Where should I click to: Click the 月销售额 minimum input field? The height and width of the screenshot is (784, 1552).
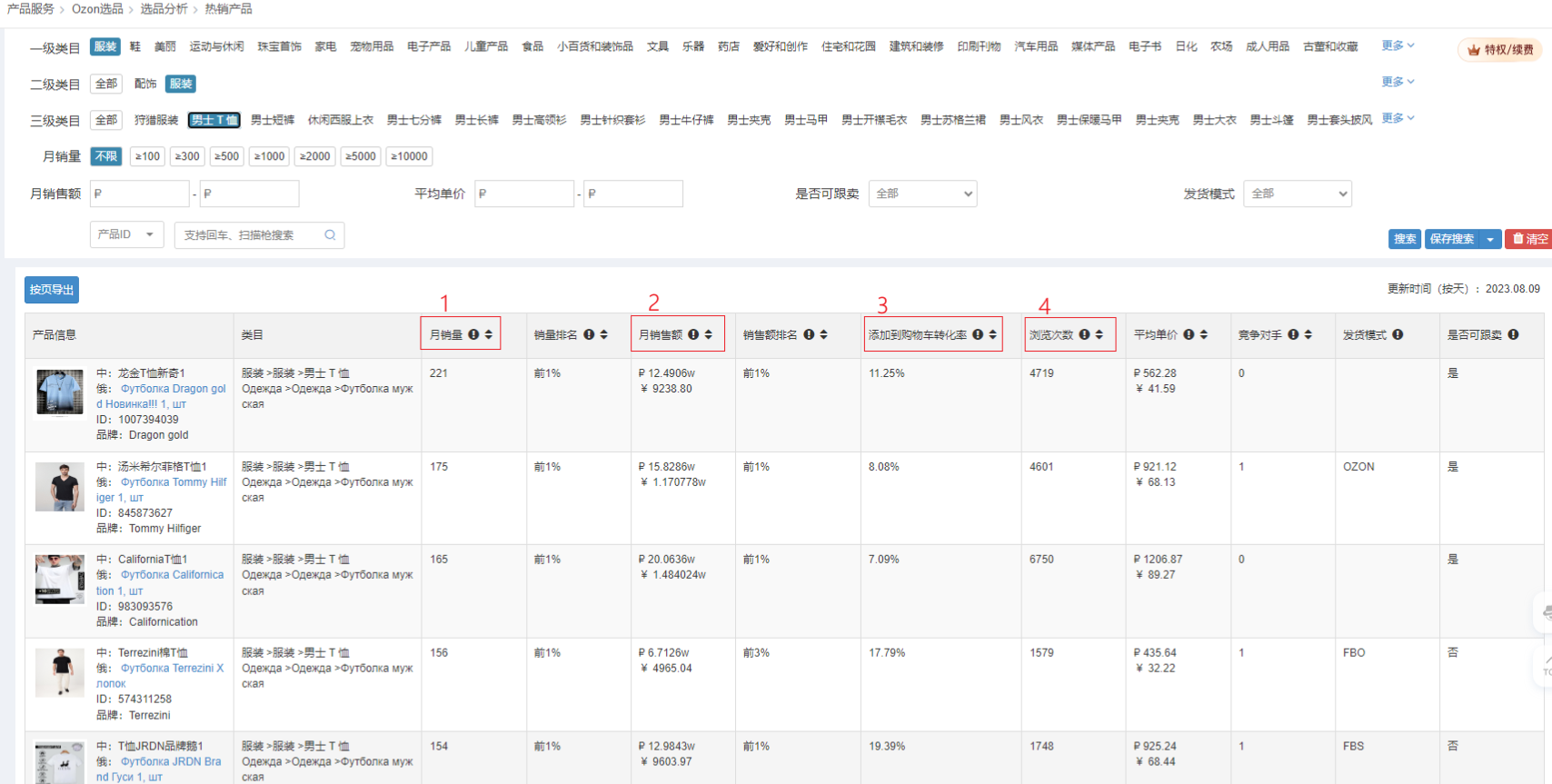pyautogui.click(x=140, y=194)
